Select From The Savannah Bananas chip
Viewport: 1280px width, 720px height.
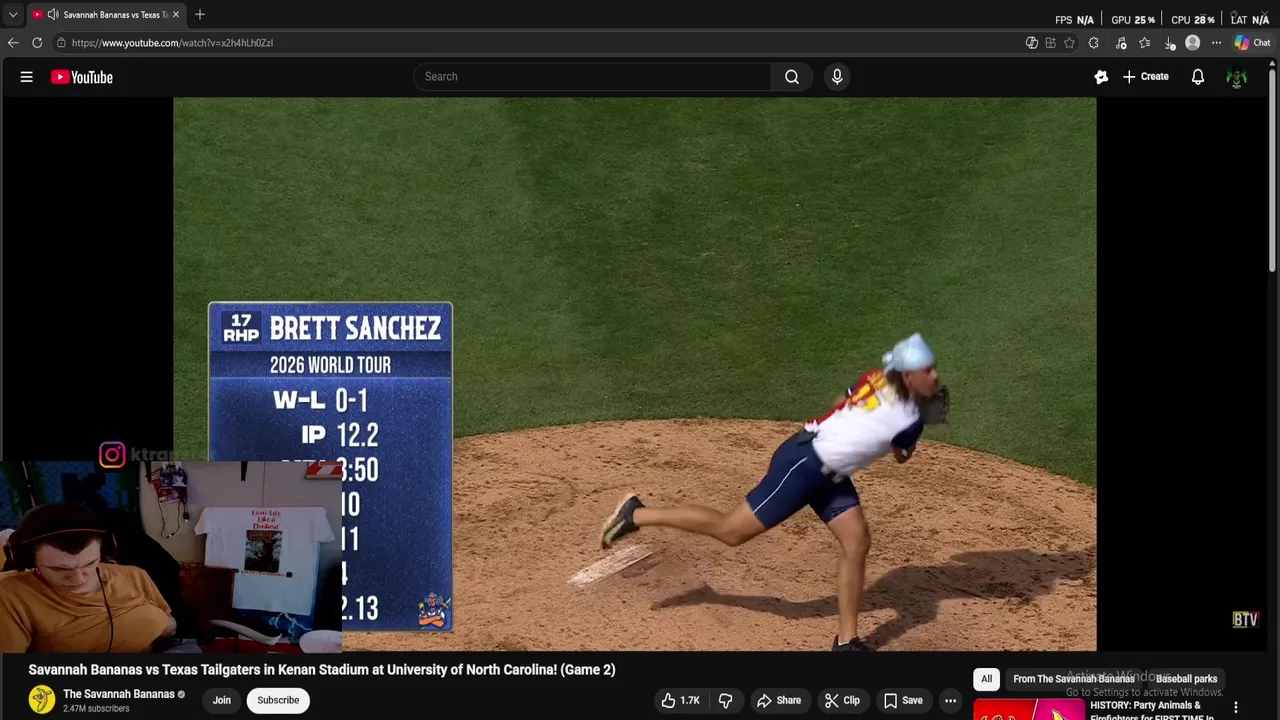(1074, 679)
